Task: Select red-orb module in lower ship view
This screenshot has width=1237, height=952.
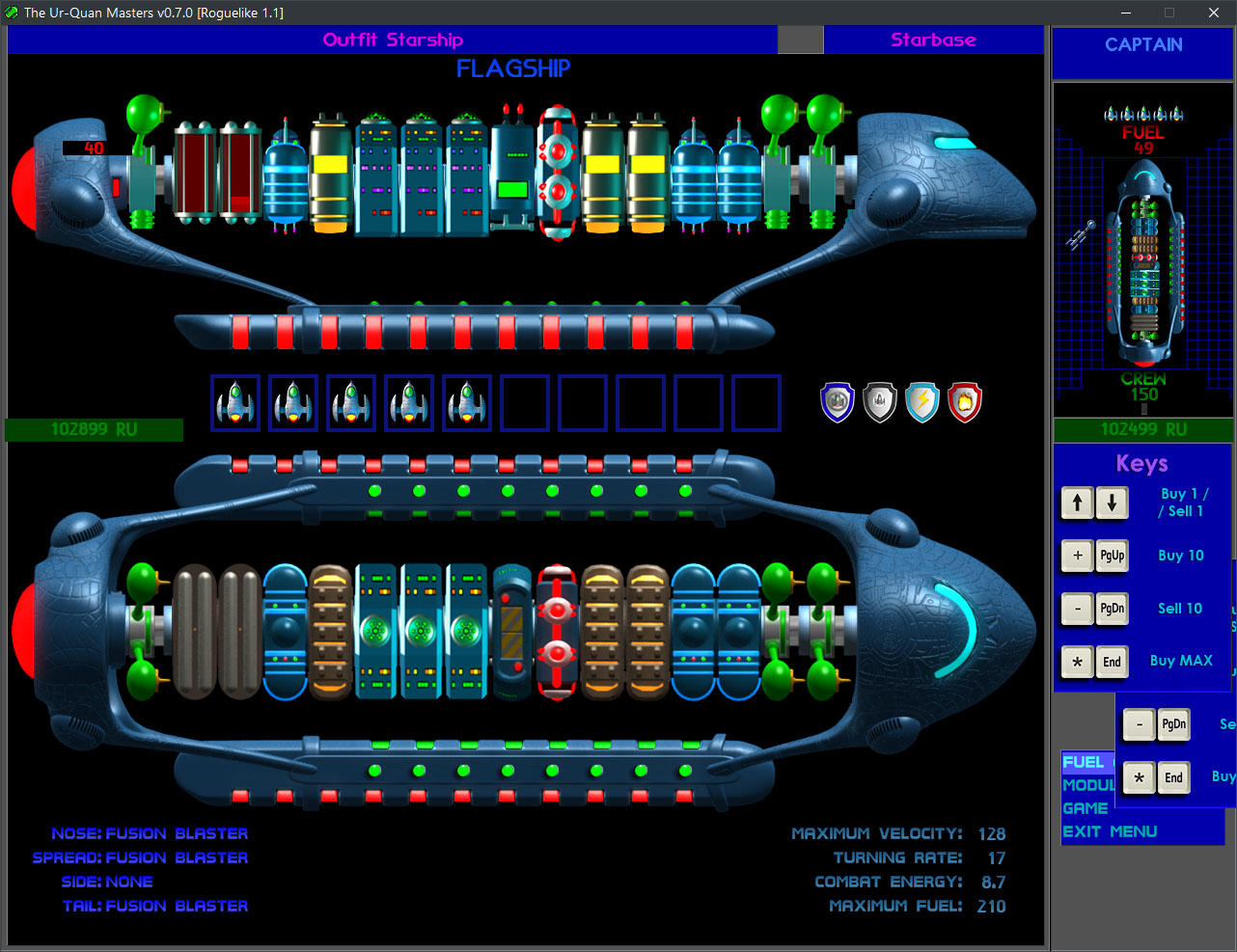Action: pyautogui.click(x=558, y=632)
